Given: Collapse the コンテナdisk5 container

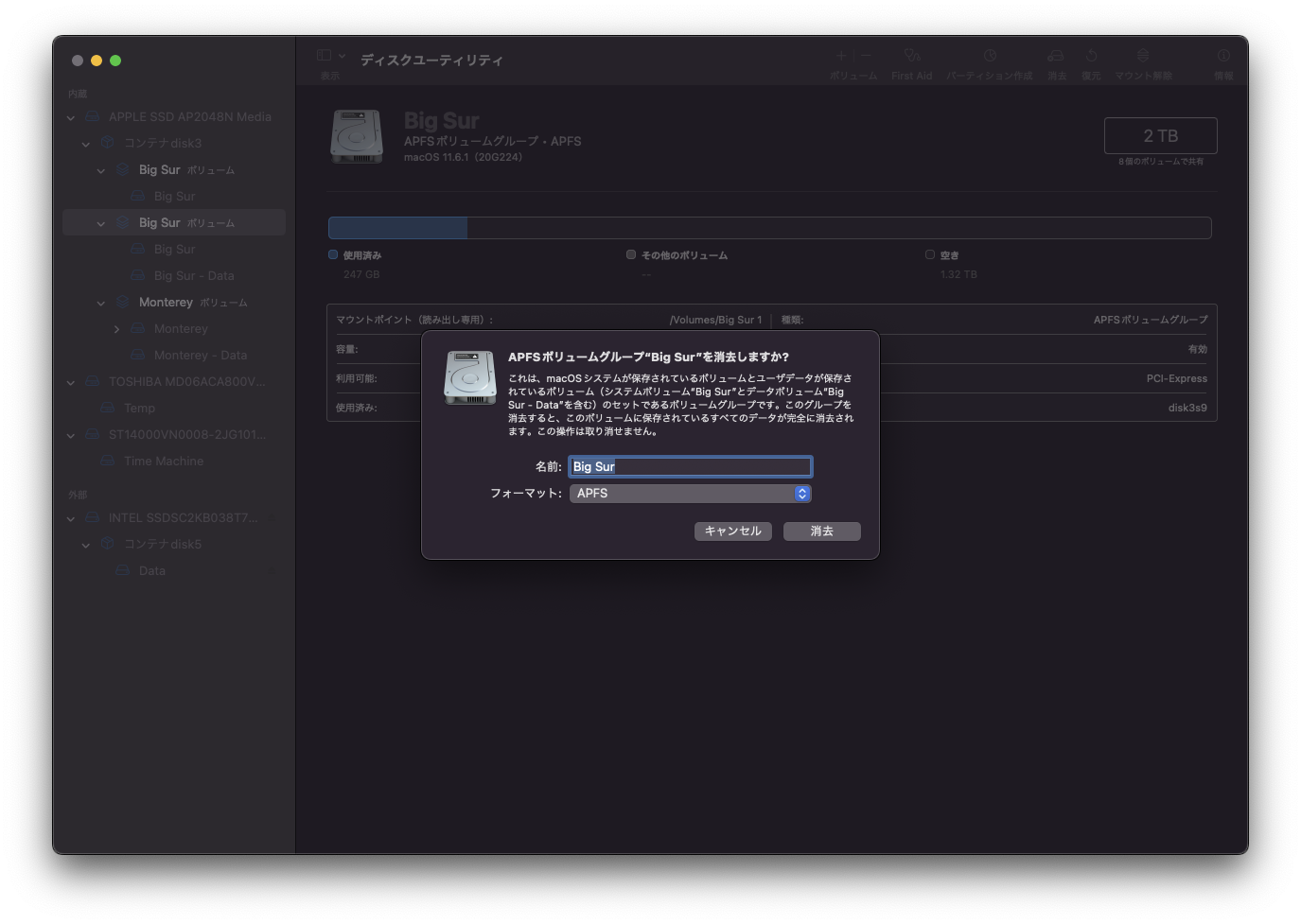Looking at the screenshot, I should point(86,545).
